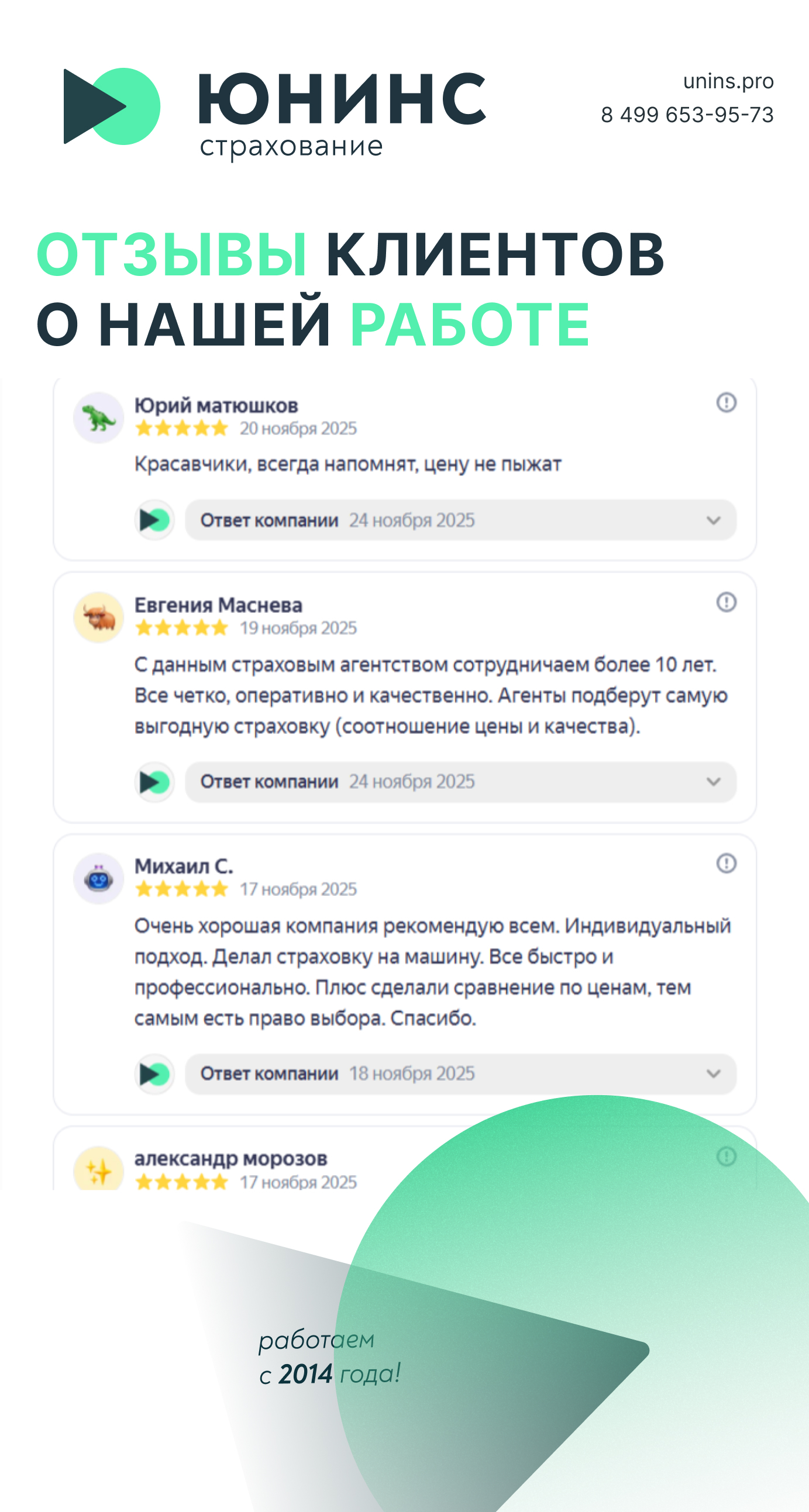
Task: Click Юрий Матюшков's reviewer name
Action: coord(216,406)
